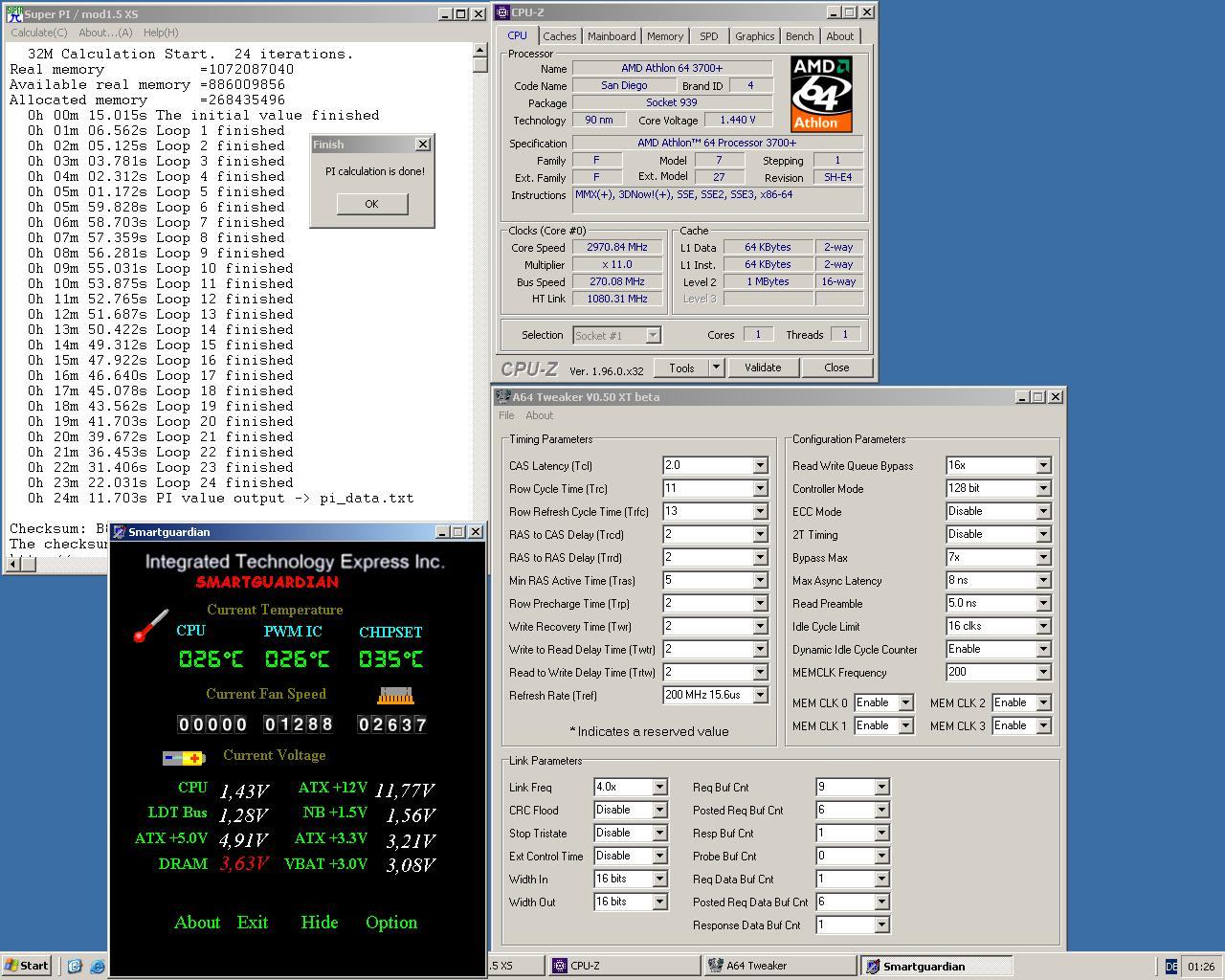Click the battery voltage icon in Smartguardian
Screen dimensions: 1225x980
(x=184, y=758)
